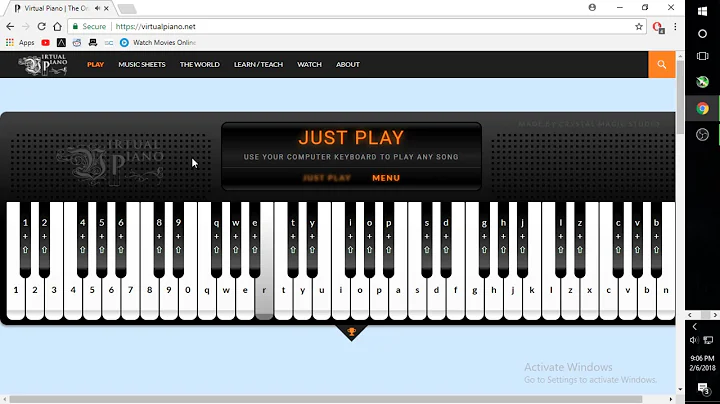Open the Windows Start button

pyautogui.click(x=702, y=11)
